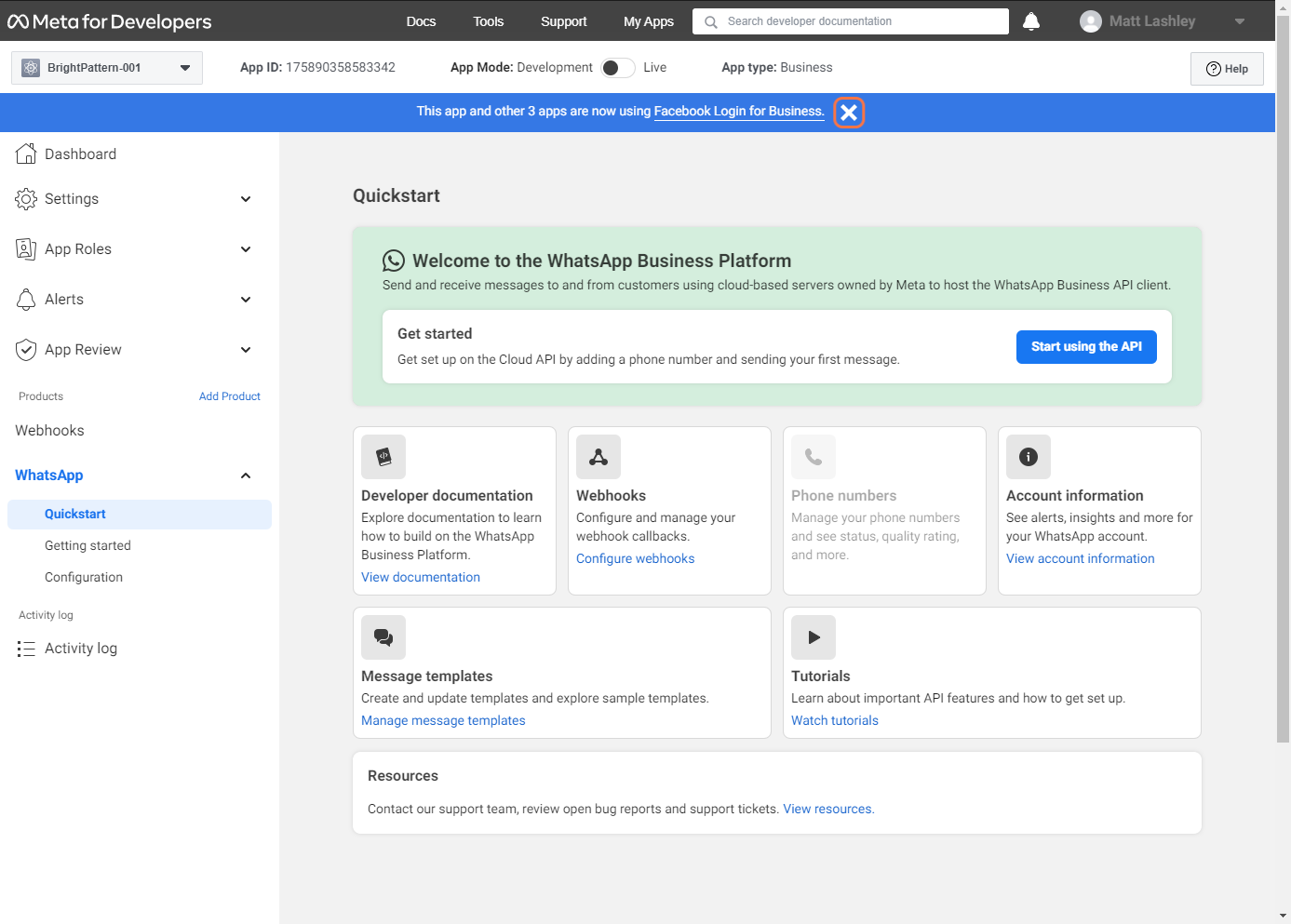Click the Dashboard home icon

26,154
